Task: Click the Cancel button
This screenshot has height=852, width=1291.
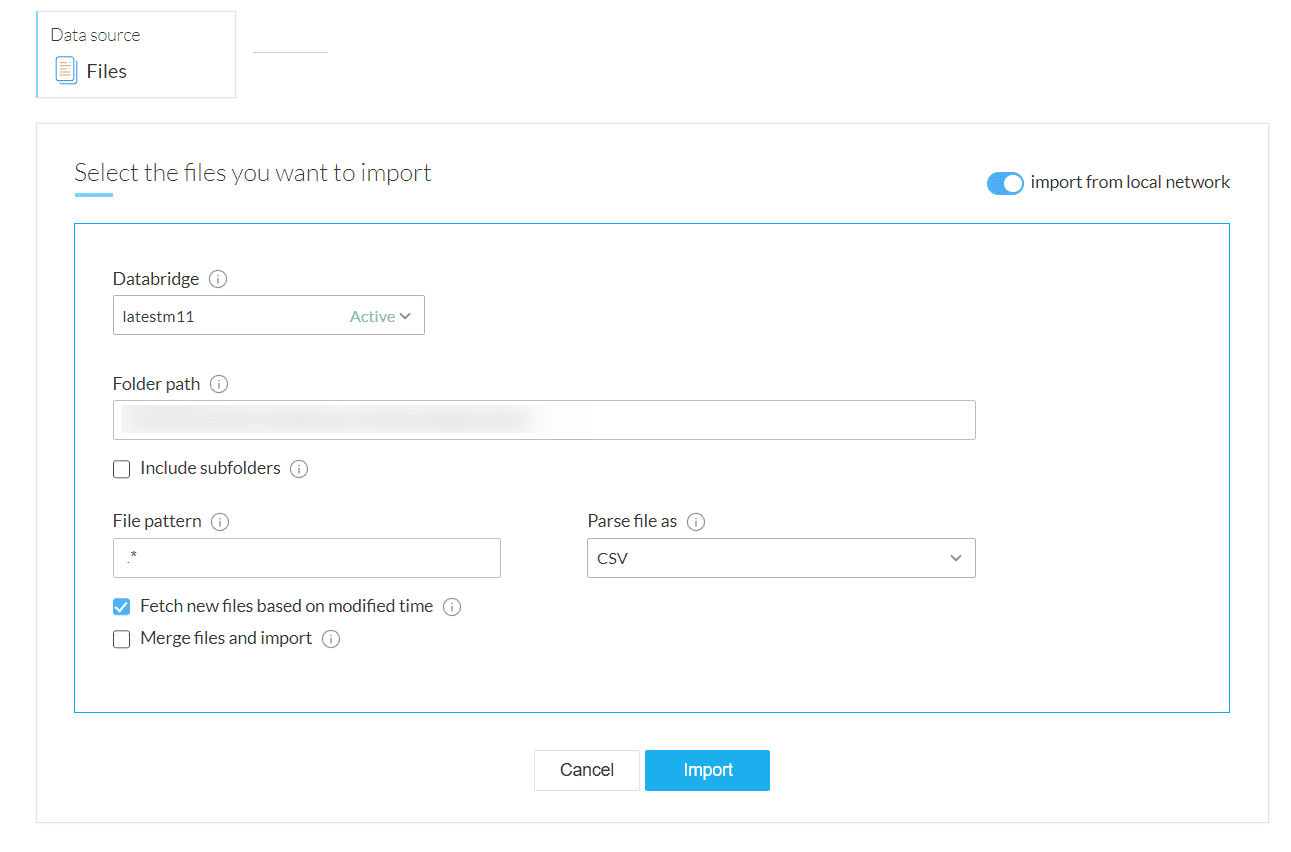Action: pyautogui.click(x=586, y=770)
